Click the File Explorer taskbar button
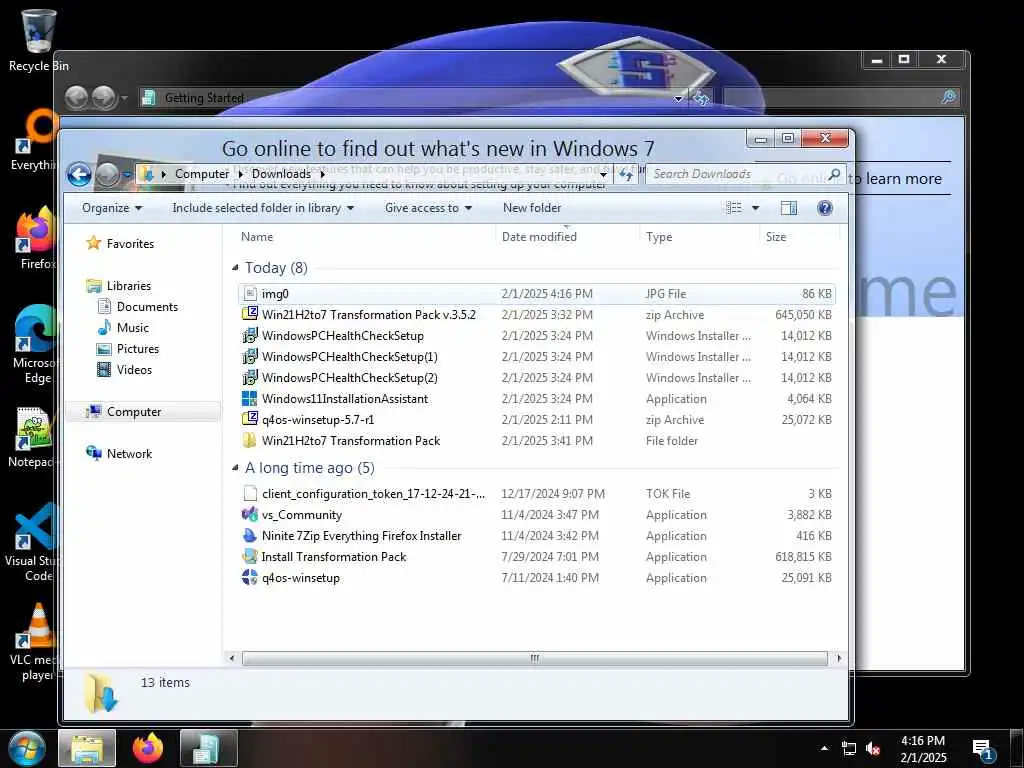 [87, 748]
